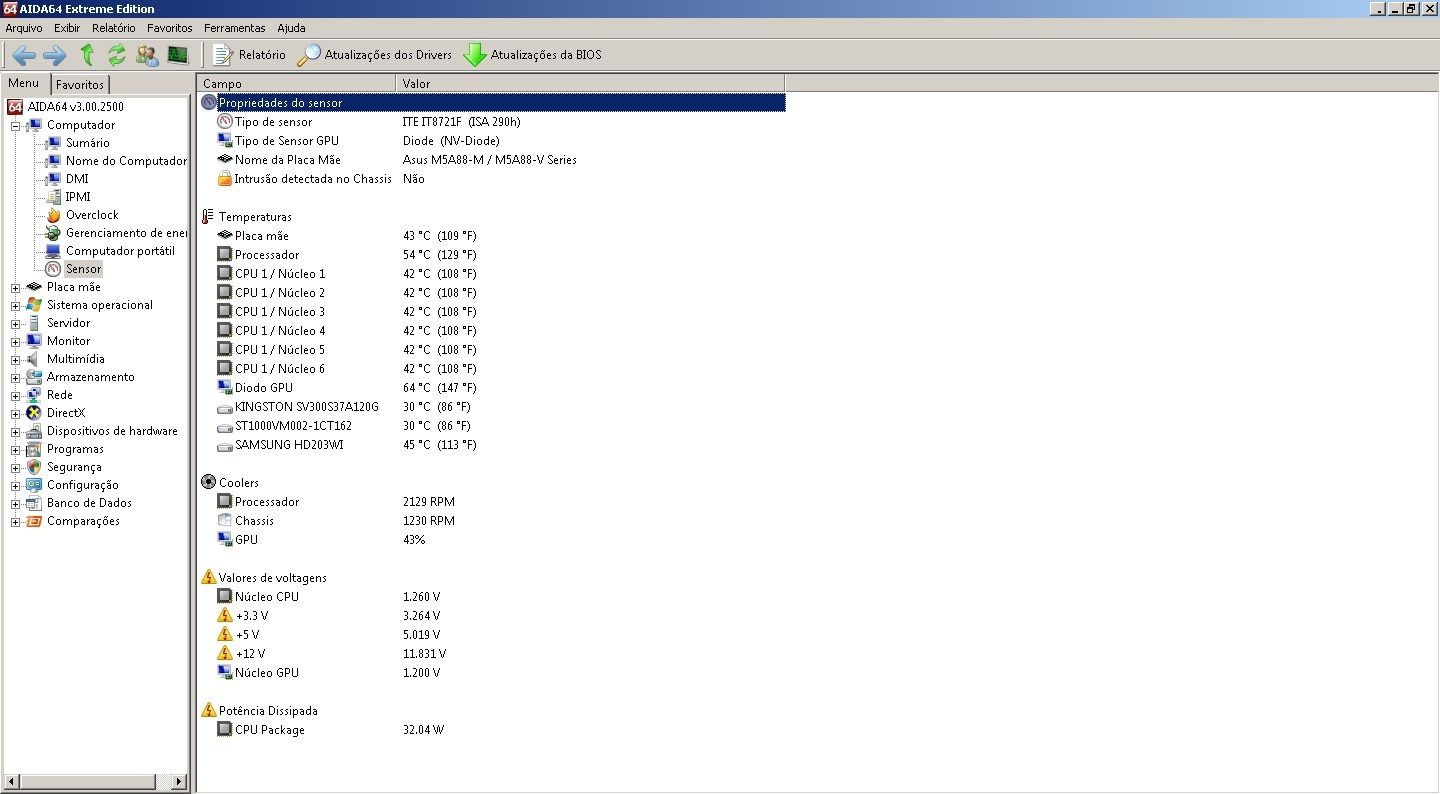Image resolution: width=1440 pixels, height=794 pixels.
Task: Click the Potência Dissipada warning icon
Action: click(209, 711)
